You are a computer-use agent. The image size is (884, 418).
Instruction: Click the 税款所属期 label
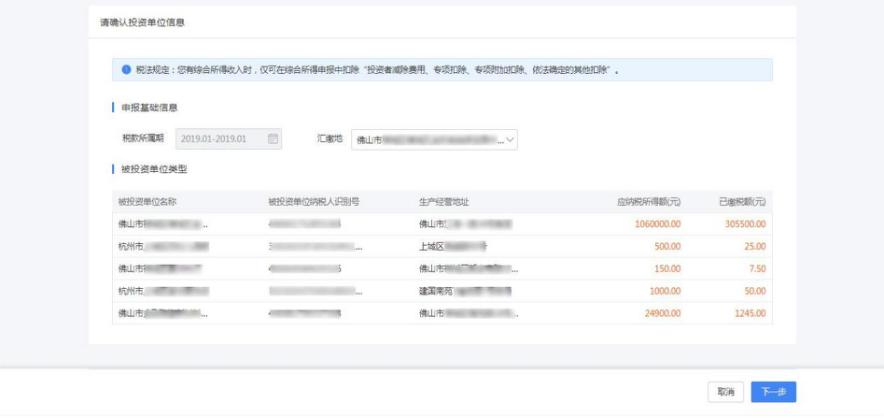tap(143, 138)
